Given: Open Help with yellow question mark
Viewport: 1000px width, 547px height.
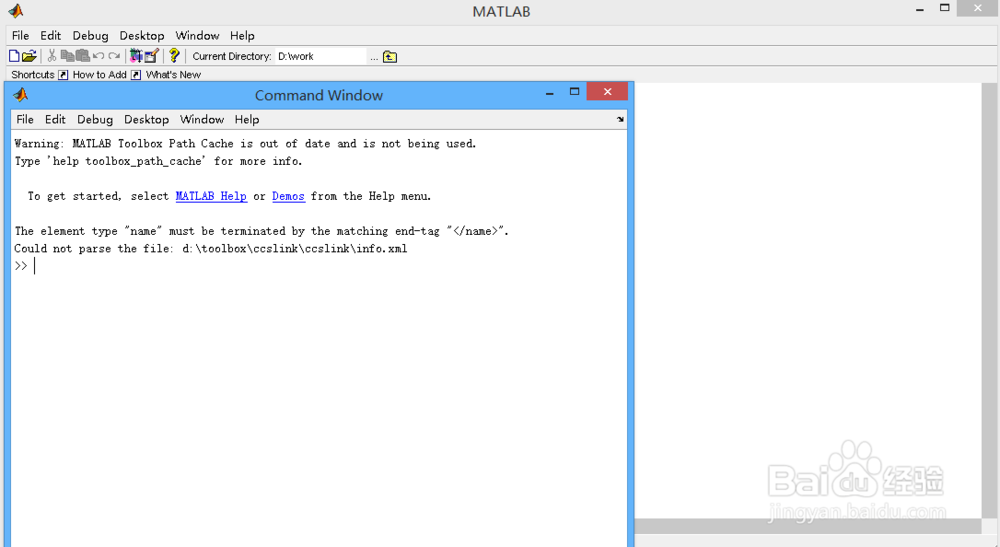Looking at the screenshot, I should [x=173, y=56].
